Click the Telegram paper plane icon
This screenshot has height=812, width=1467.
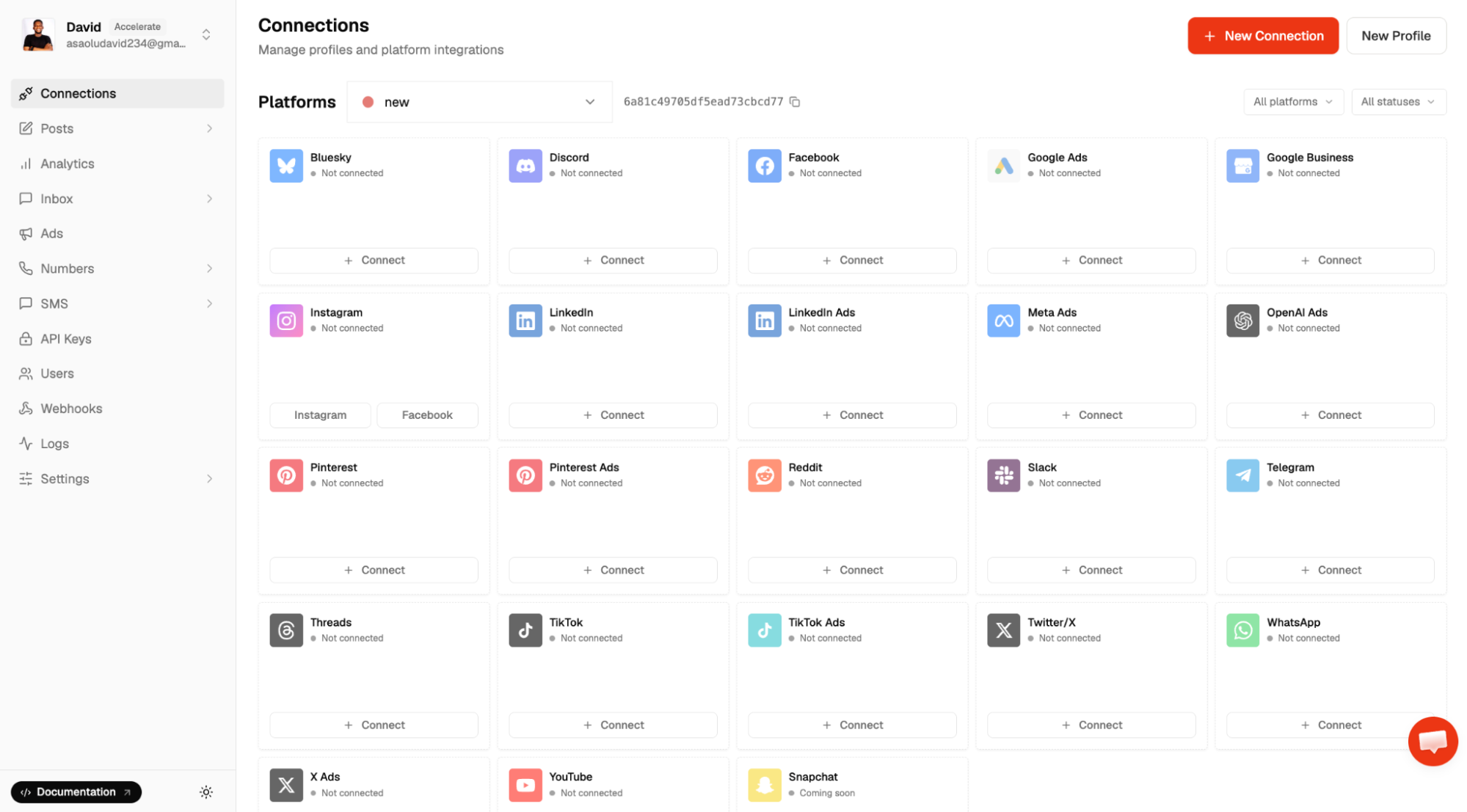[1243, 475]
